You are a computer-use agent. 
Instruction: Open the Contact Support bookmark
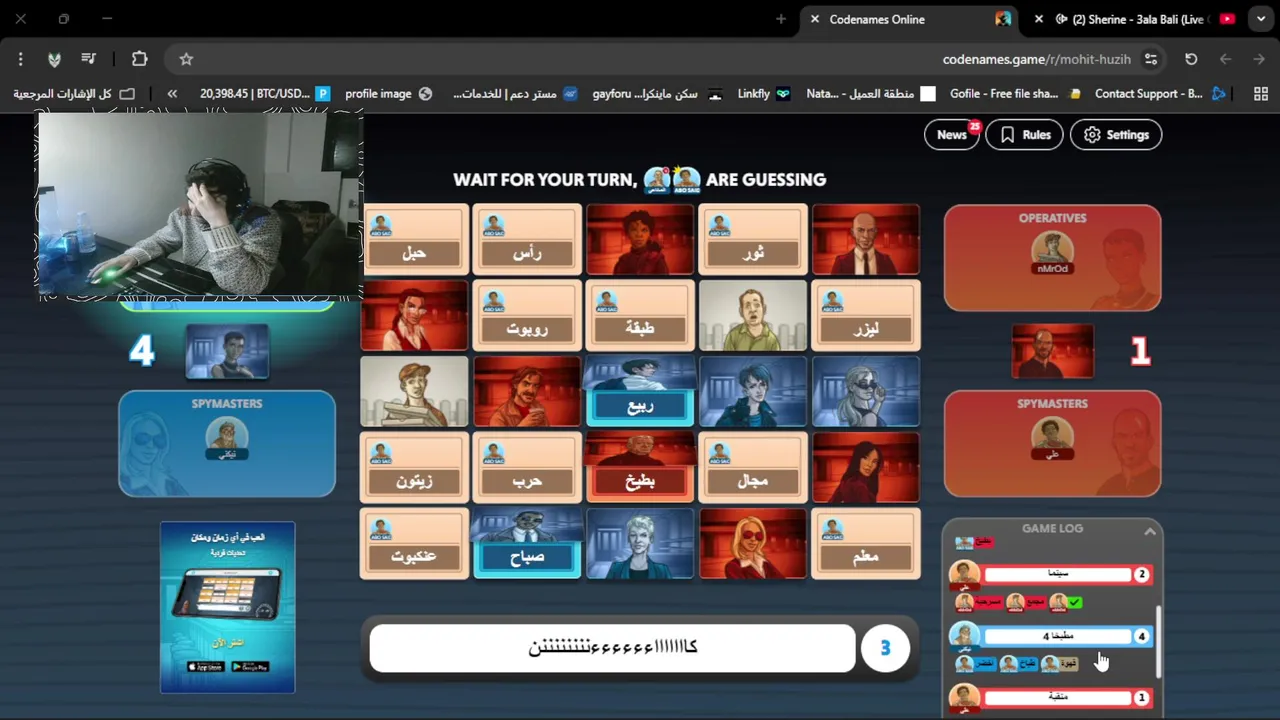tap(1160, 94)
